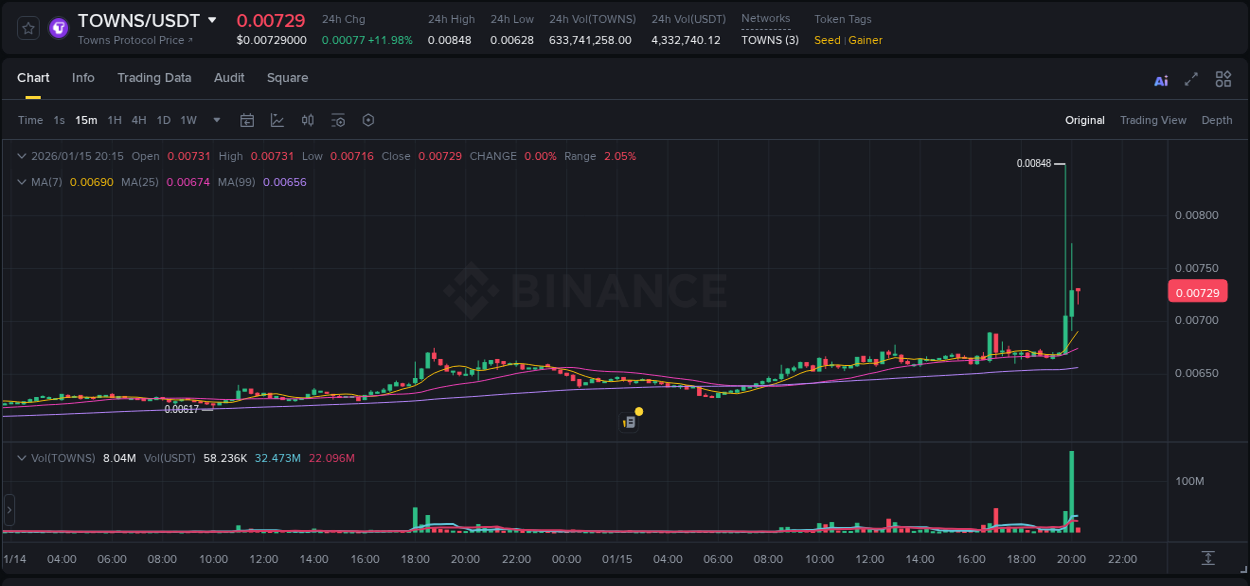The image size is (1250, 586).
Task: Switch to the Trading Data tab
Action: coord(154,78)
